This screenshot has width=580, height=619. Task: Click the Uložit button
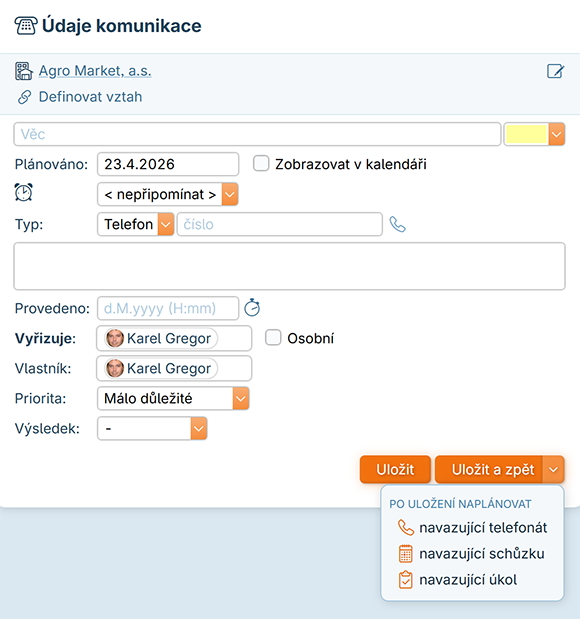395,469
